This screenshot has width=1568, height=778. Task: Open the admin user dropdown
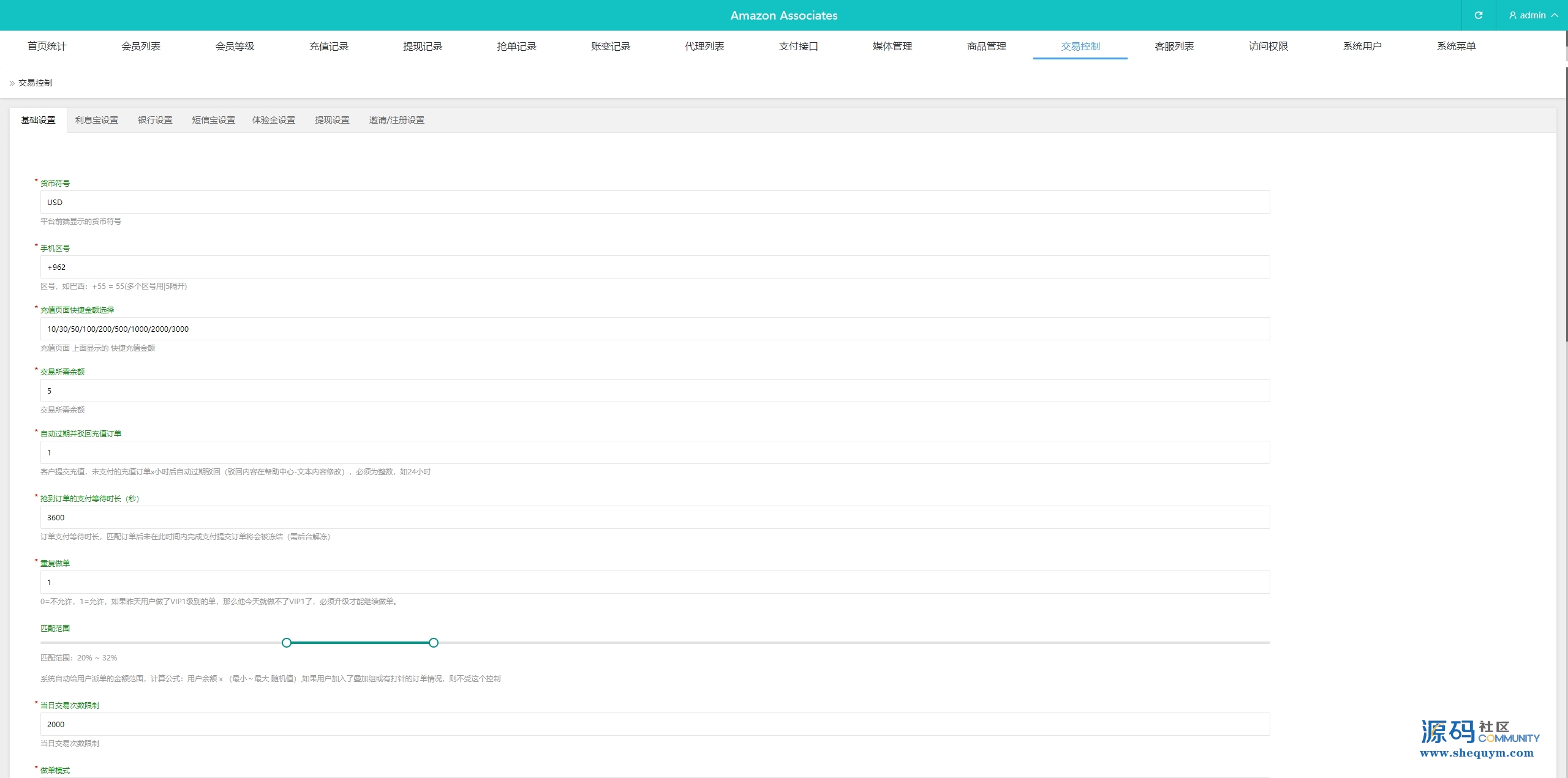pyautogui.click(x=1533, y=15)
